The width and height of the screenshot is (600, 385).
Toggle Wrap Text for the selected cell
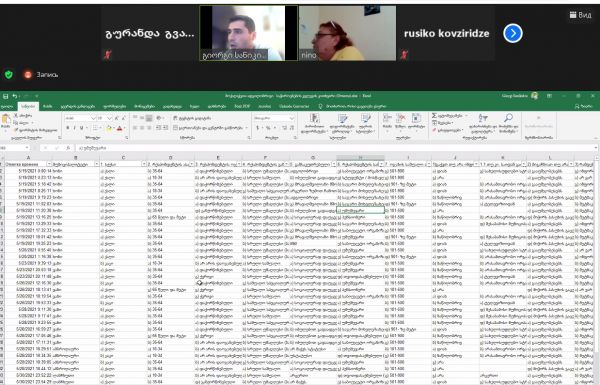click(x=191, y=118)
